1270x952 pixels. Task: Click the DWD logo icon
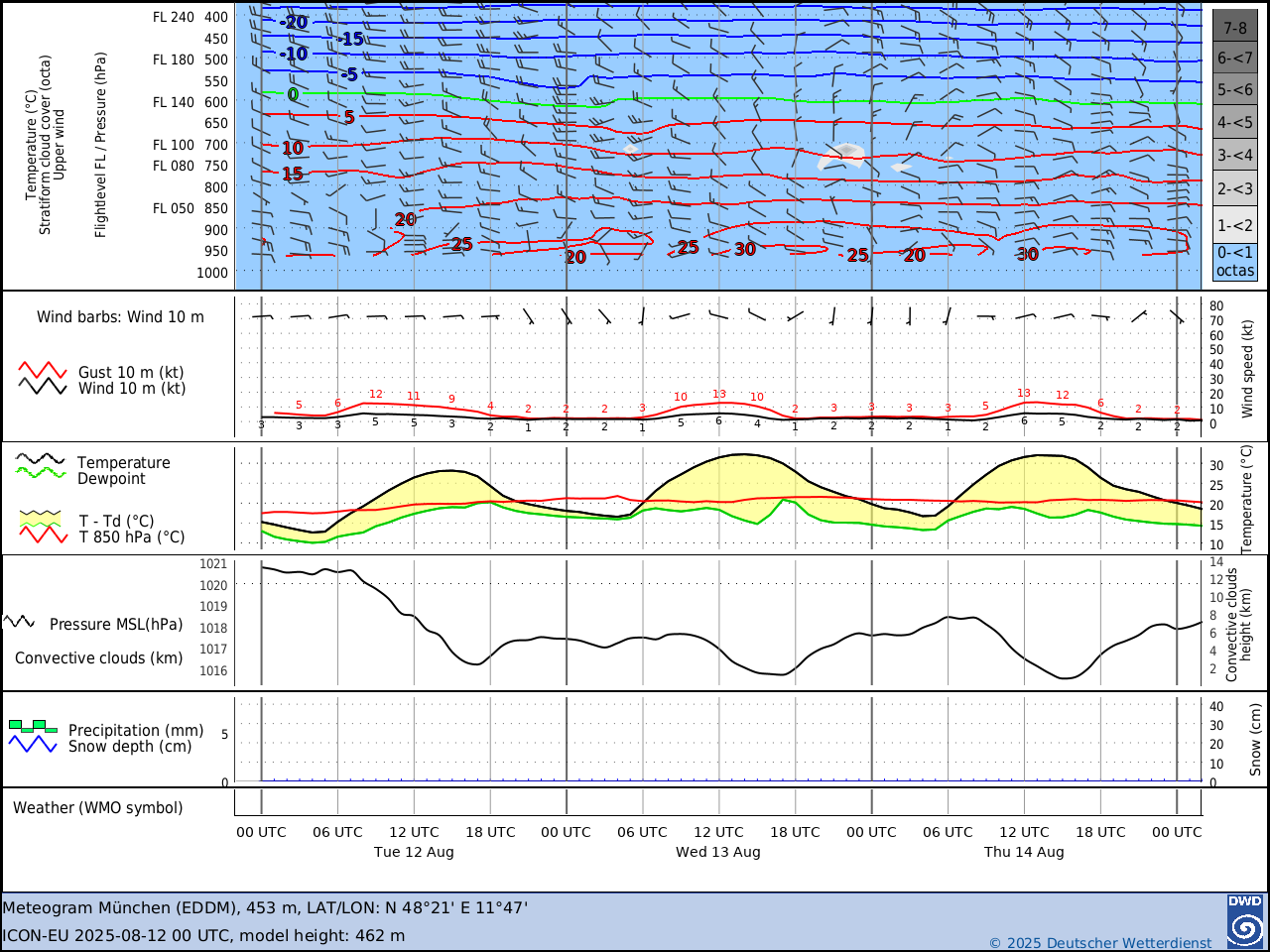(1245, 921)
